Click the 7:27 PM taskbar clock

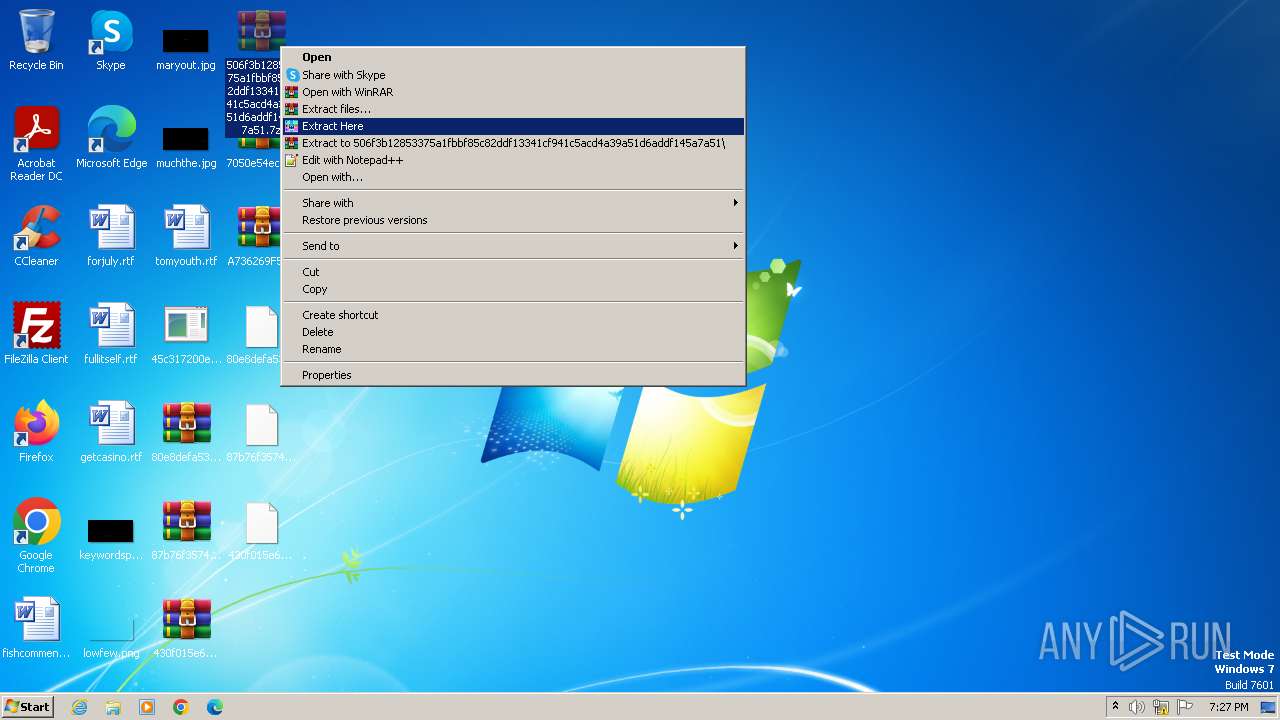pos(1228,707)
